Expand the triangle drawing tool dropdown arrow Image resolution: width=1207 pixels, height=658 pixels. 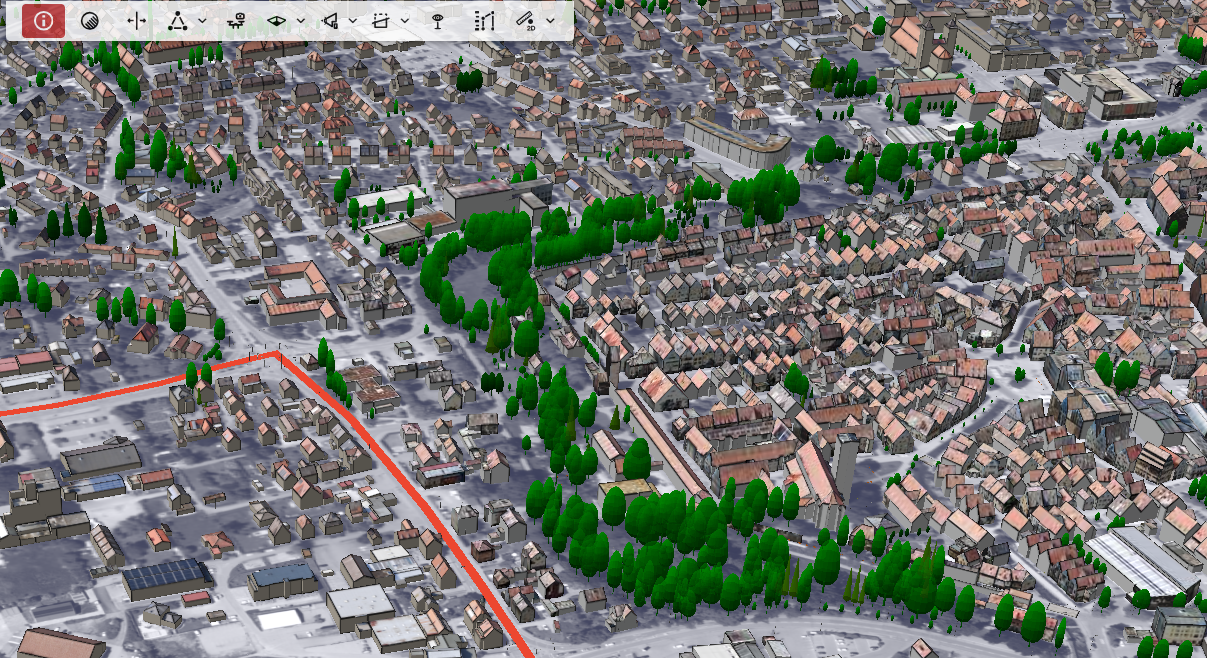pos(203,20)
